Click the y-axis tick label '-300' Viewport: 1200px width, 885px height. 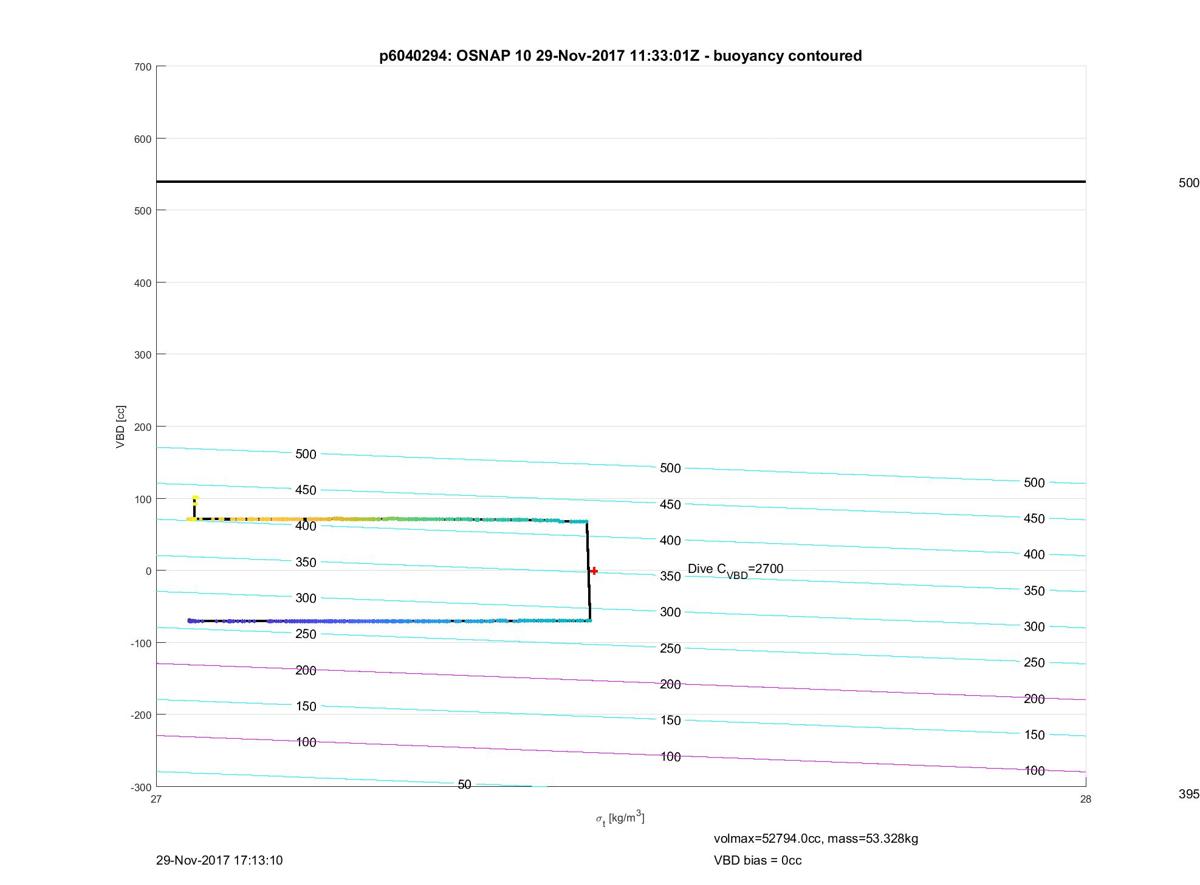coord(139,787)
